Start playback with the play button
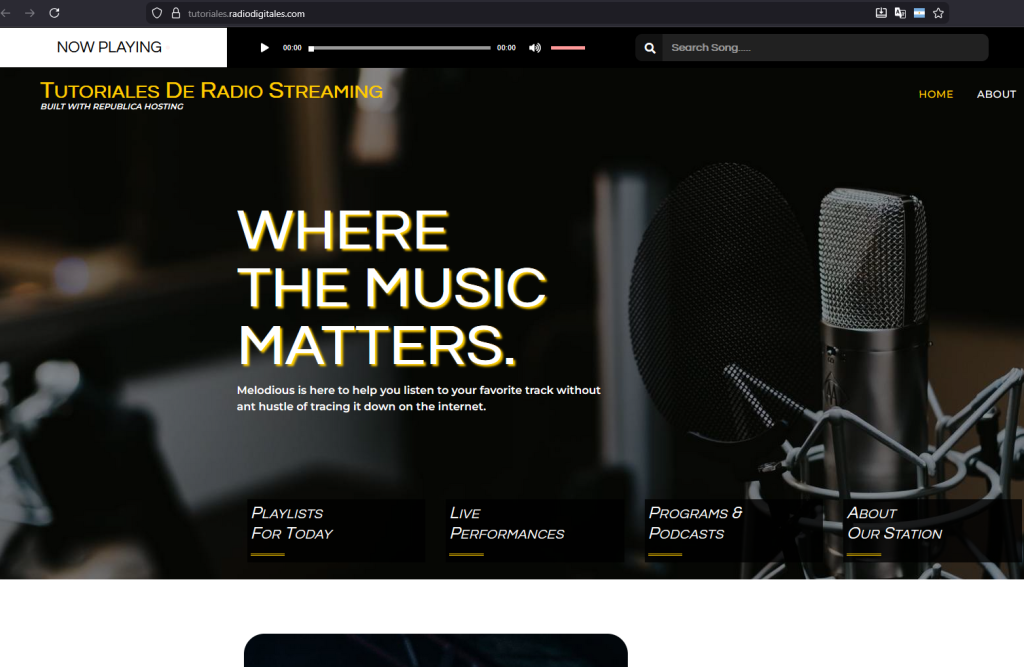This screenshot has height=667, width=1024. coord(264,48)
